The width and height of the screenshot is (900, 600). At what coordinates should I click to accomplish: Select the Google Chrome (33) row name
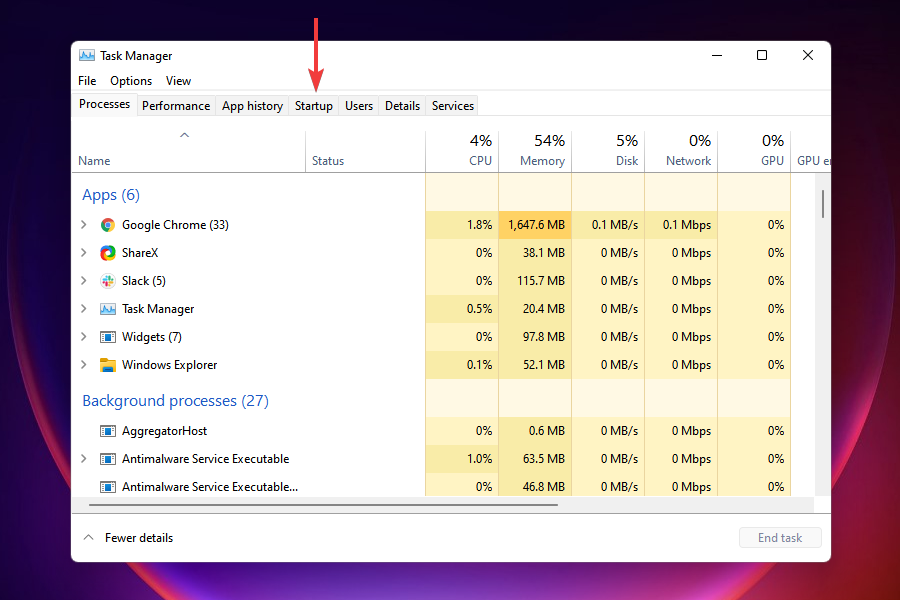[175, 225]
